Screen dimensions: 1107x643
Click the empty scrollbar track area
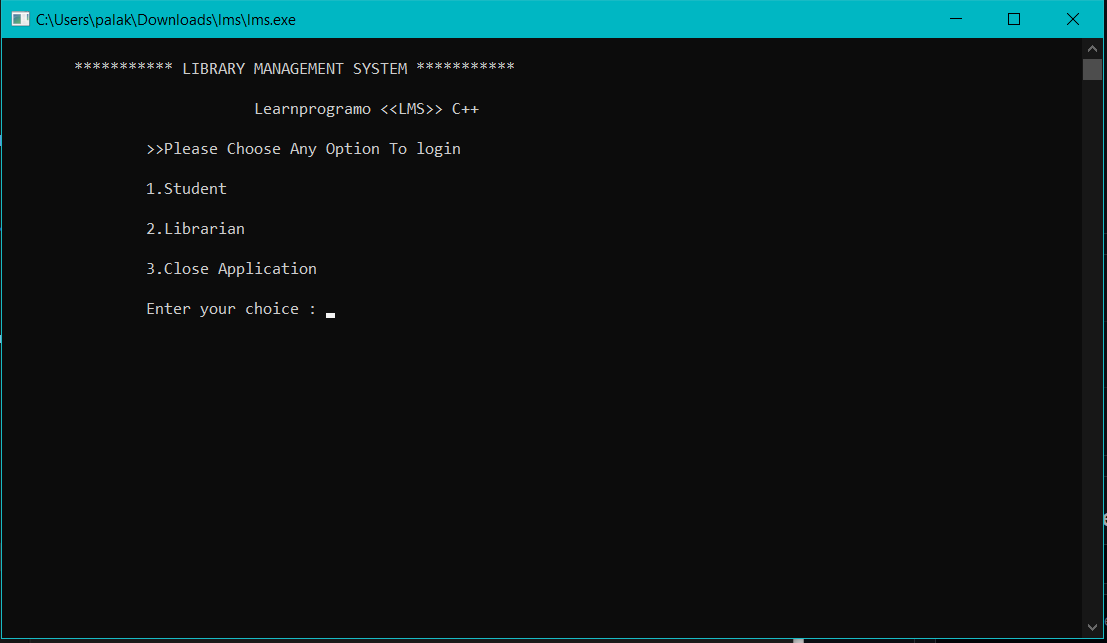coord(1092,350)
